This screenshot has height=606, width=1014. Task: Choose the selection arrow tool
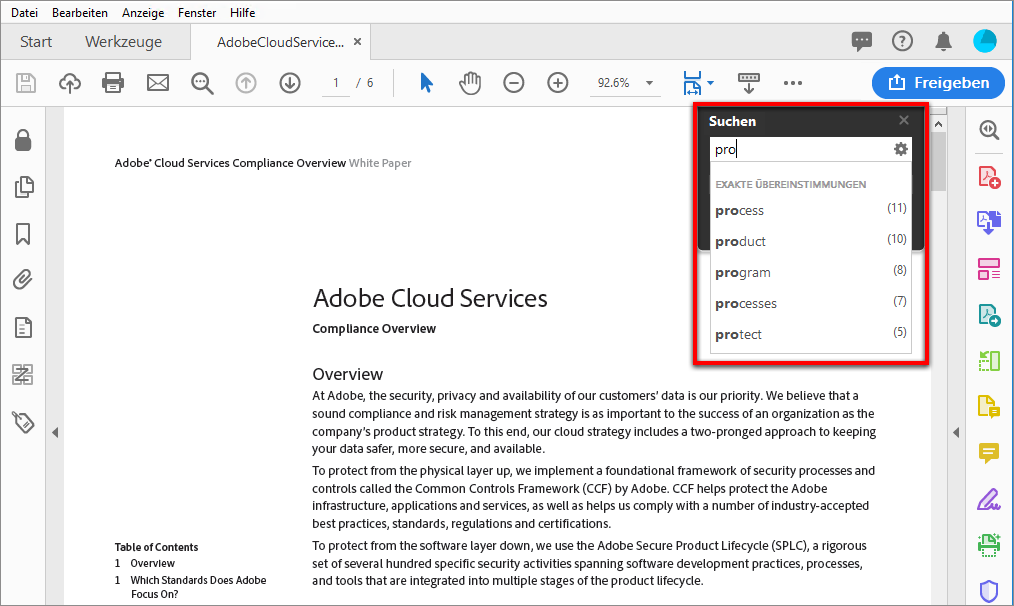pyautogui.click(x=426, y=83)
